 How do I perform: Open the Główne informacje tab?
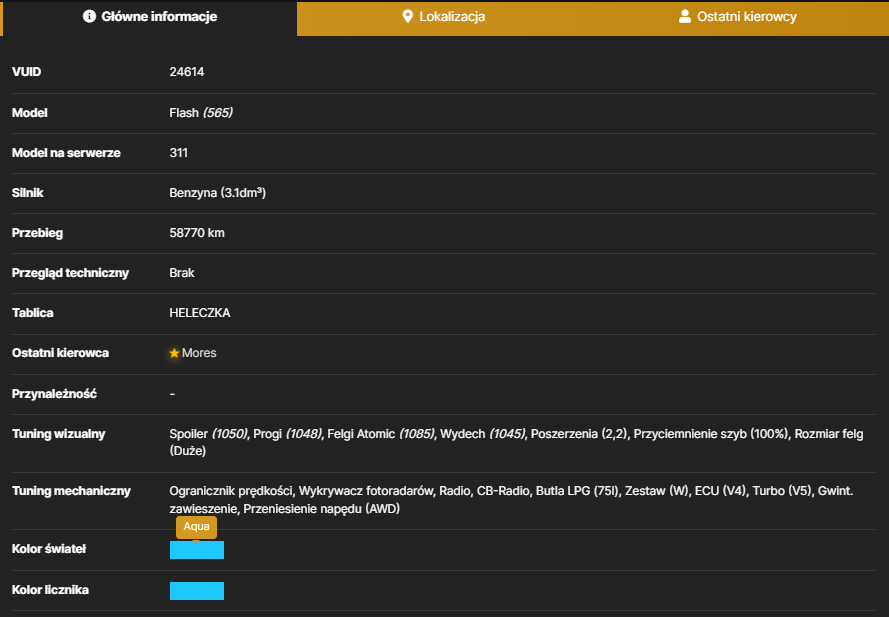tap(150, 18)
